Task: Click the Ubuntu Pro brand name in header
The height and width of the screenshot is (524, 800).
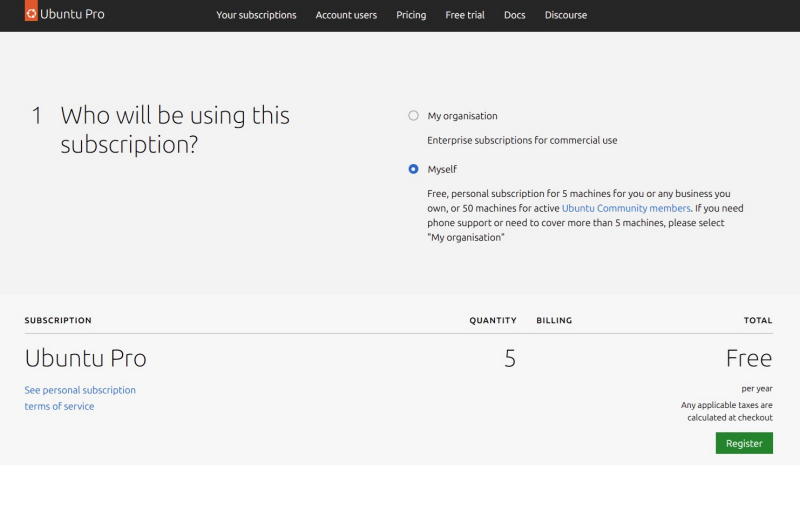Action: tap(72, 15)
